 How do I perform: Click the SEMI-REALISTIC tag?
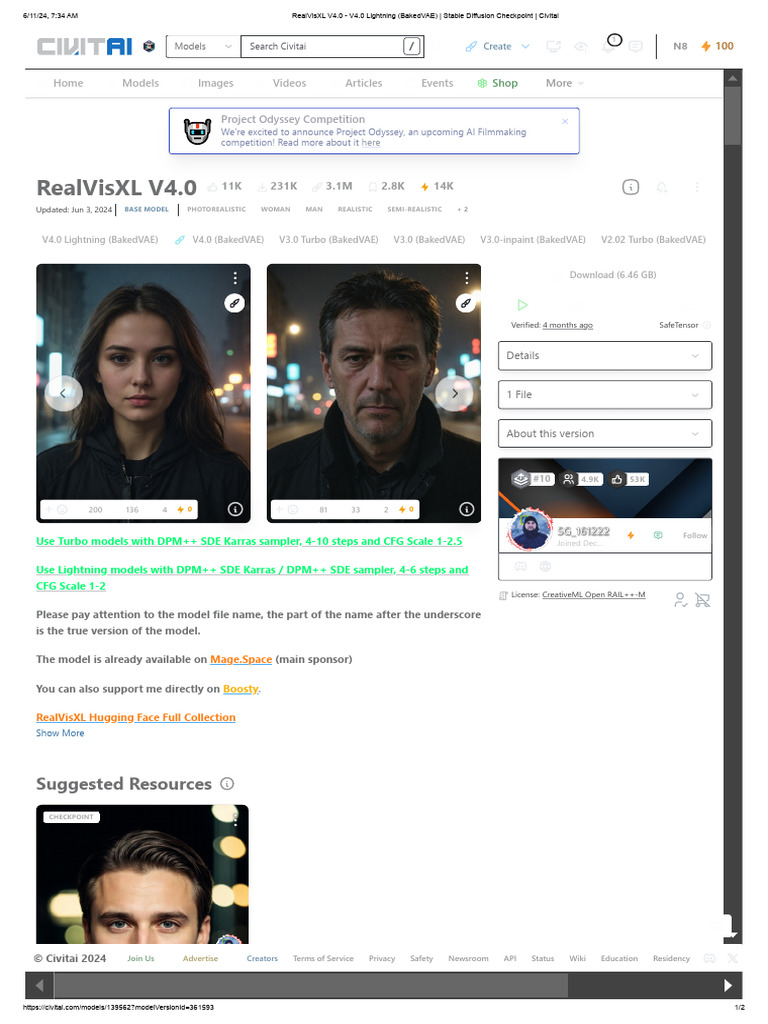click(x=414, y=210)
